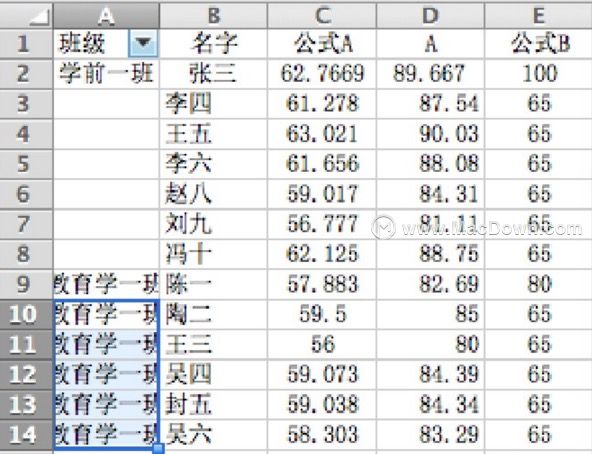The height and width of the screenshot is (454, 592).
Task: Select column C header
Action: point(322,15)
